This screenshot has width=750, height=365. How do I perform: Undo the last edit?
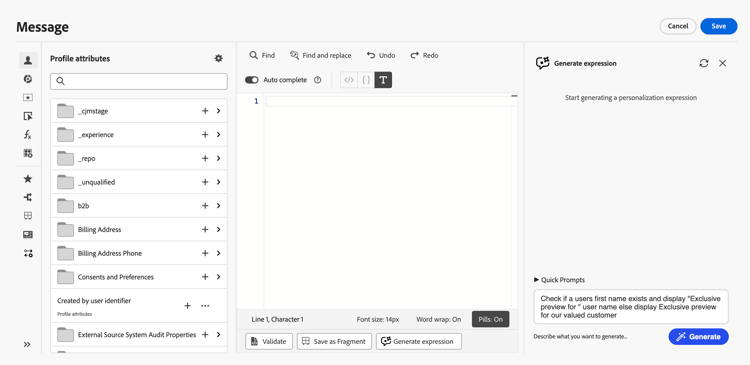381,55
